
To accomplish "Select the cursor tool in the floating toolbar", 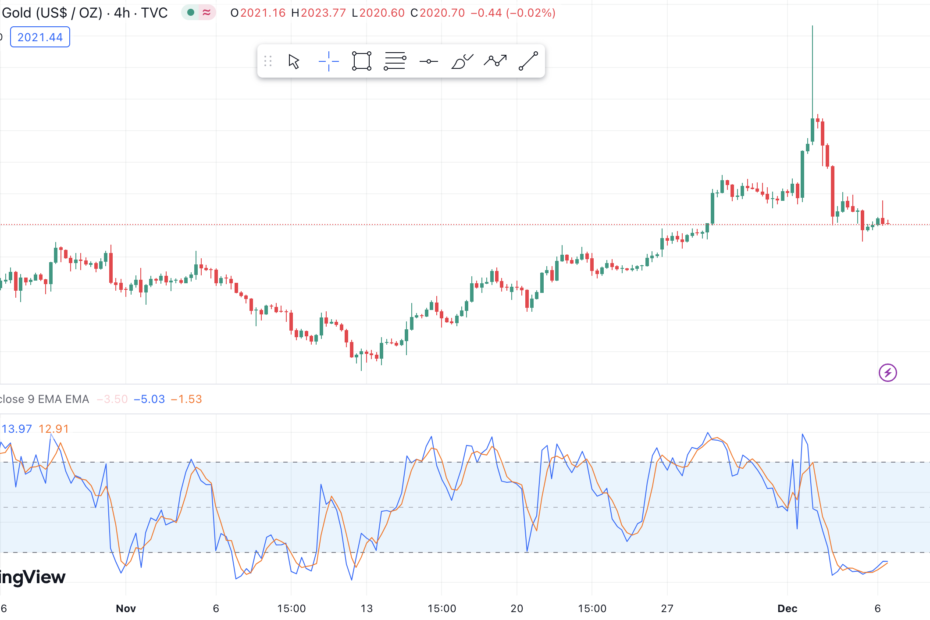I will pos(292,60).
